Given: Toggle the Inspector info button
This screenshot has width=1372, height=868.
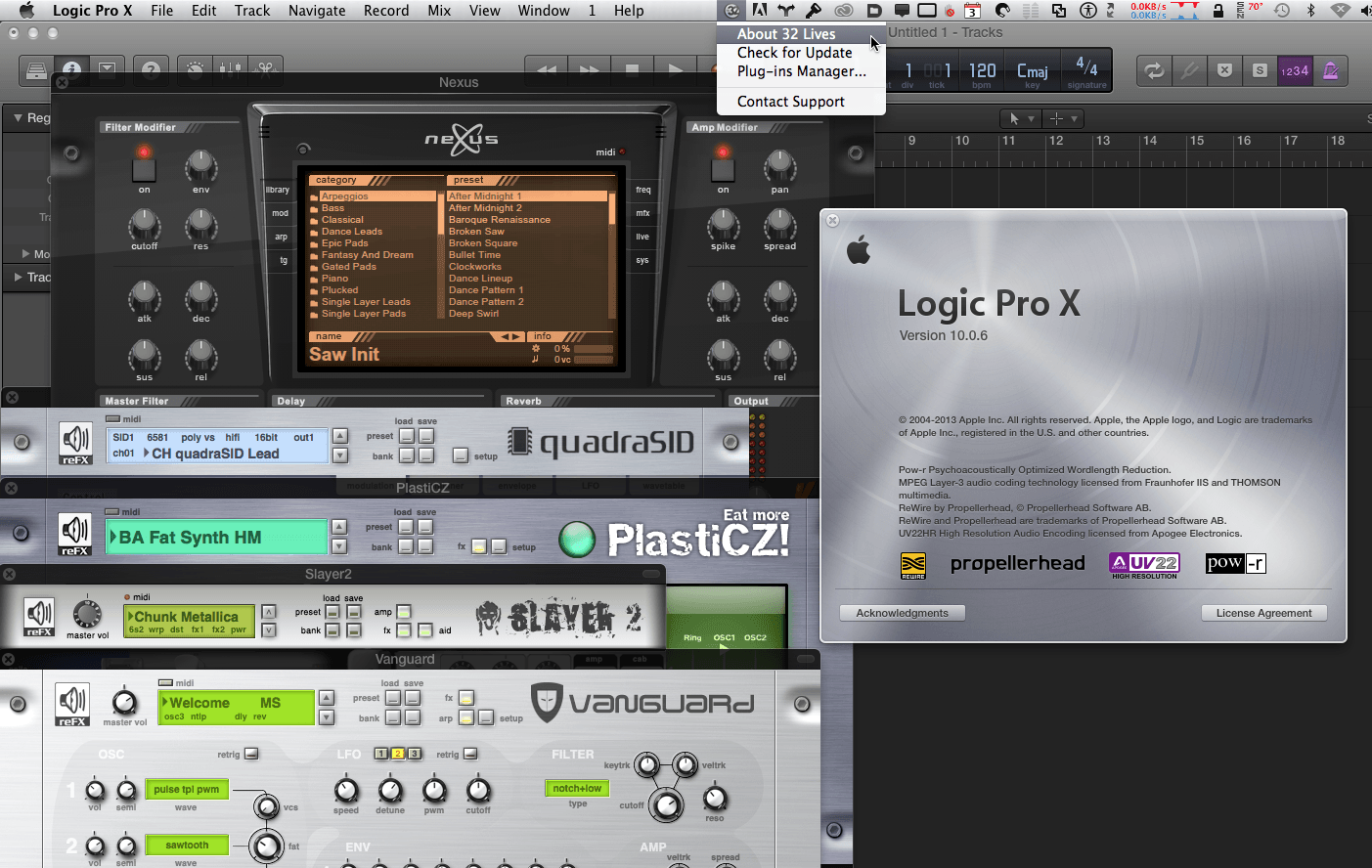Looking at the screenshot, I should pyautogui.click(x=71, y=70).
